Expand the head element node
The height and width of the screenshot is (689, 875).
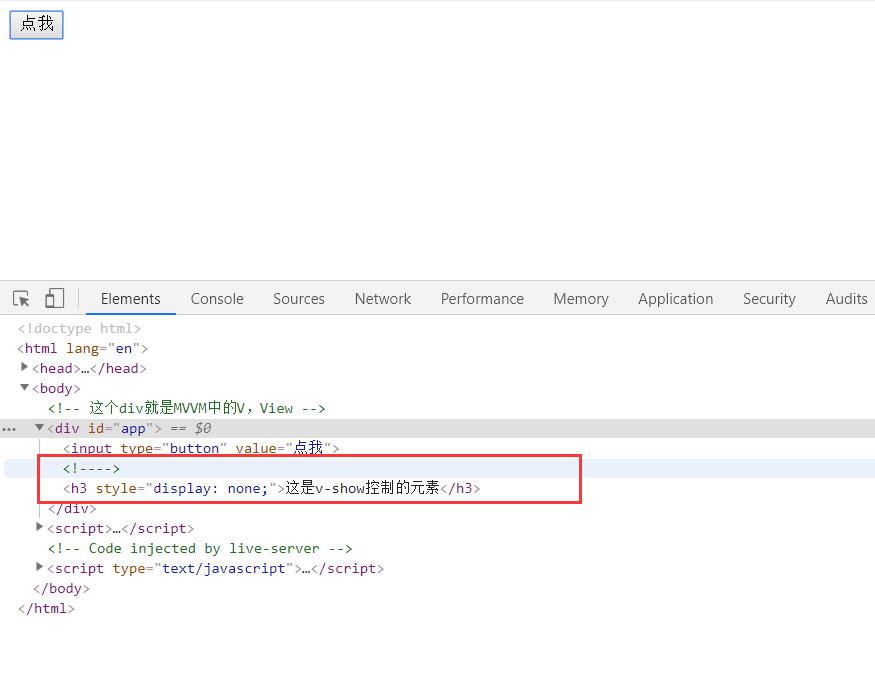[x=24, y=367]
